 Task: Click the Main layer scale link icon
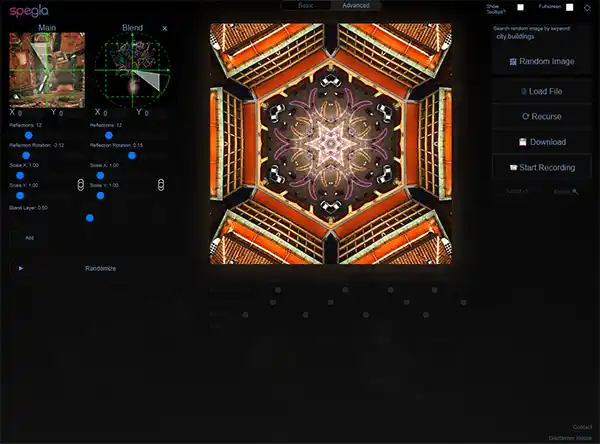pos(81,185)
